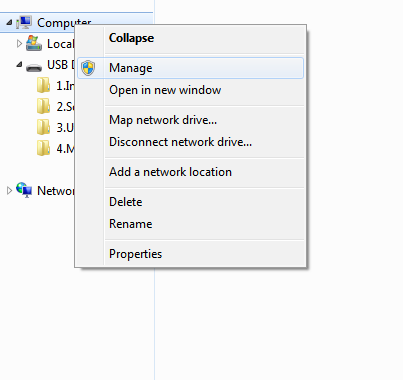Screen dimensions: 403x380
Task: Select the Computer label in tree
Action: coord(64,23)
